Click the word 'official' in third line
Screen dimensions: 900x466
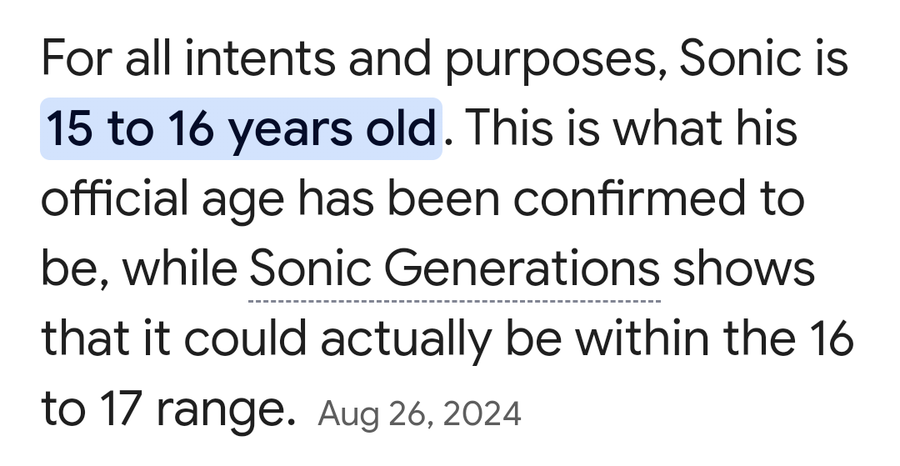(115, 198)
